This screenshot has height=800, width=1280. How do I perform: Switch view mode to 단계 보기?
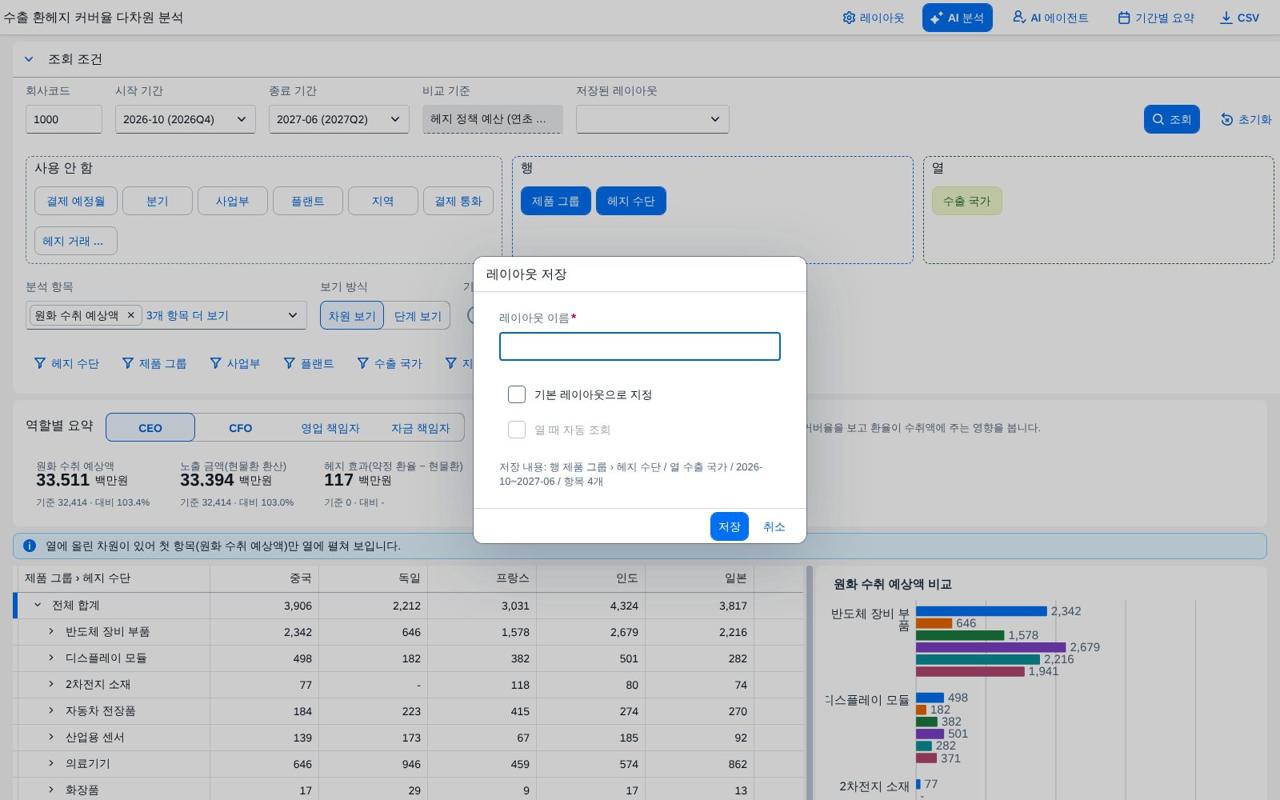[418, 316]
